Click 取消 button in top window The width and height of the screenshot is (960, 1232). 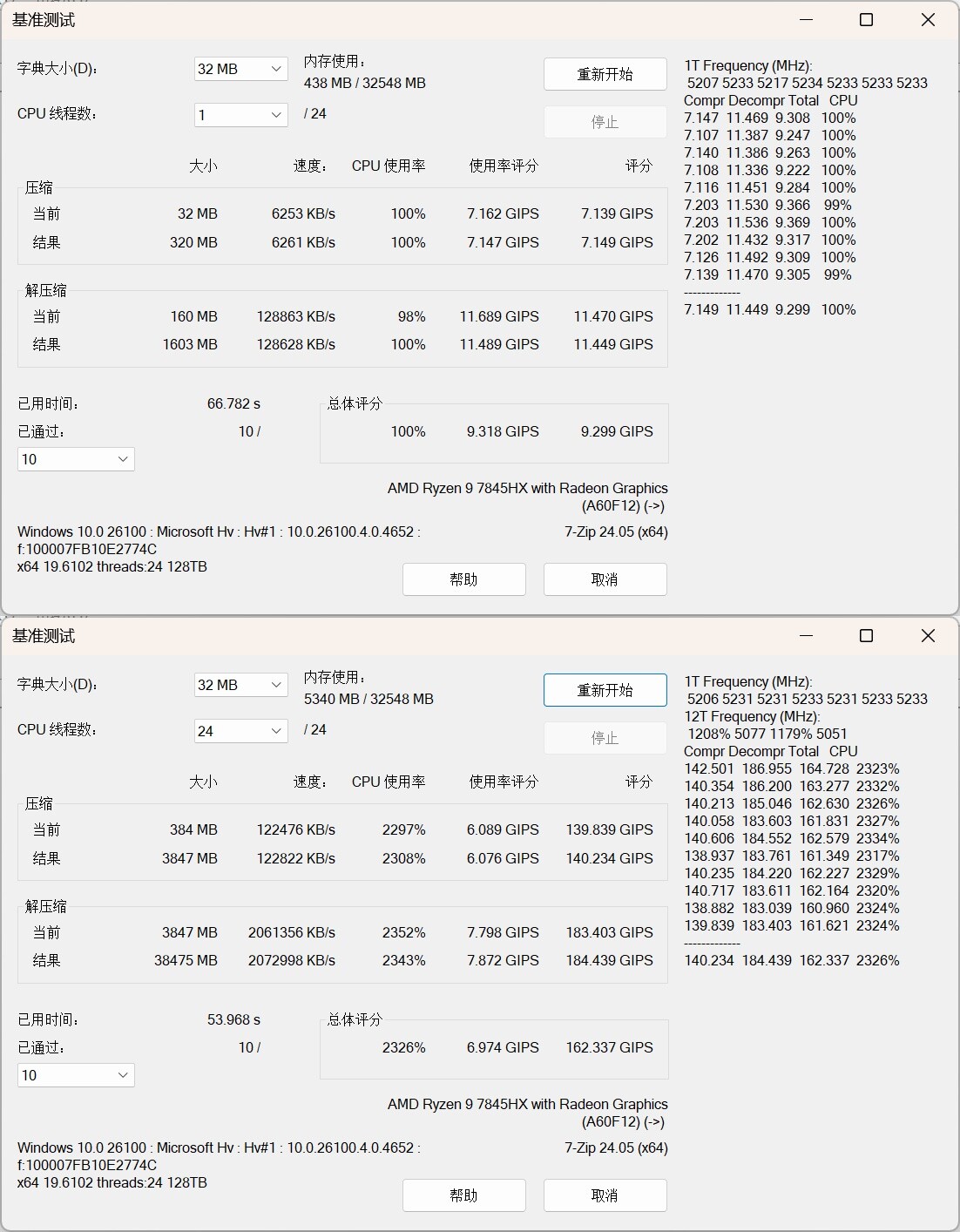coord(605,579)
